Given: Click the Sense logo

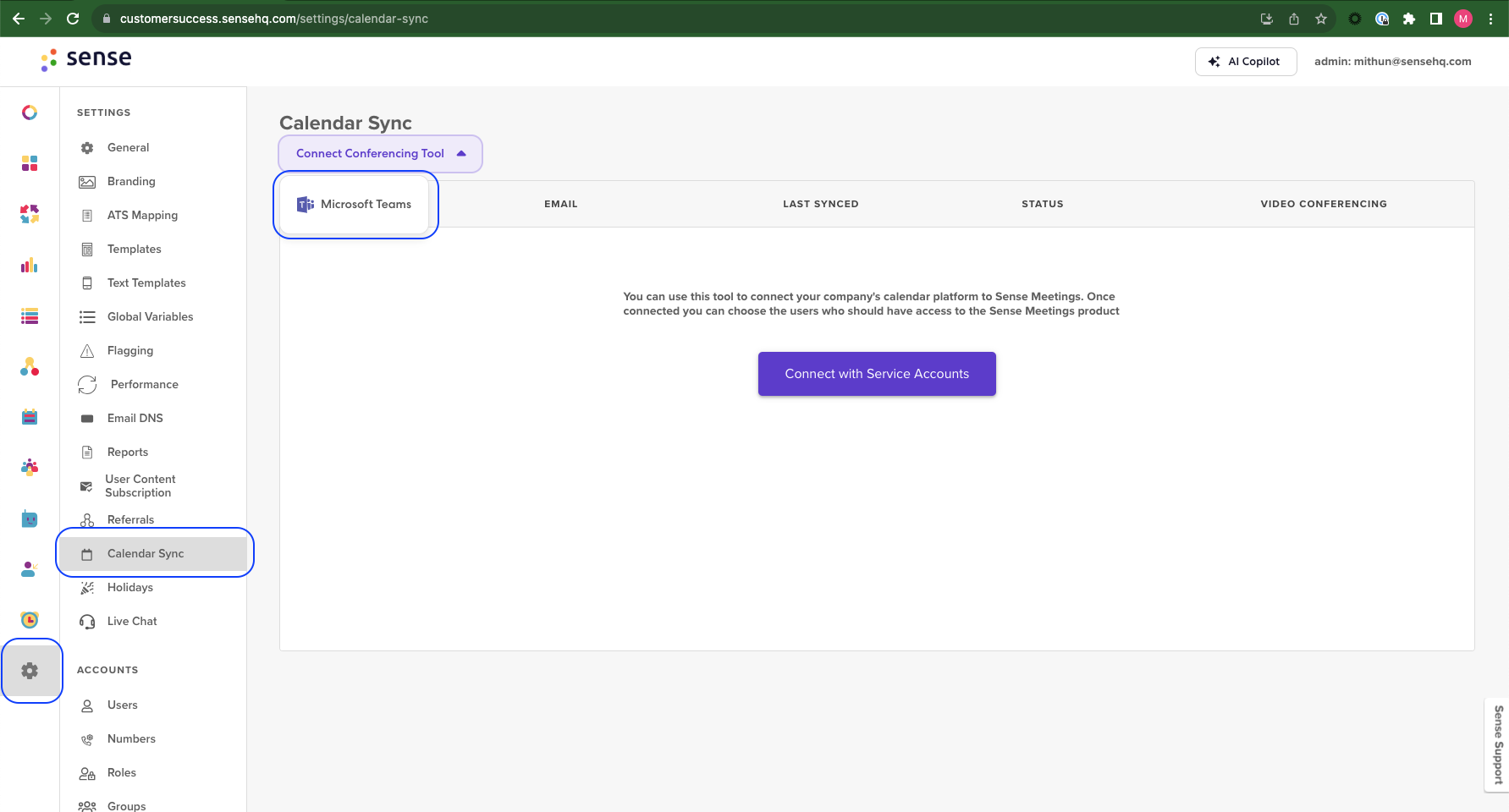Looking at the screenshot, I should point(86,58).
